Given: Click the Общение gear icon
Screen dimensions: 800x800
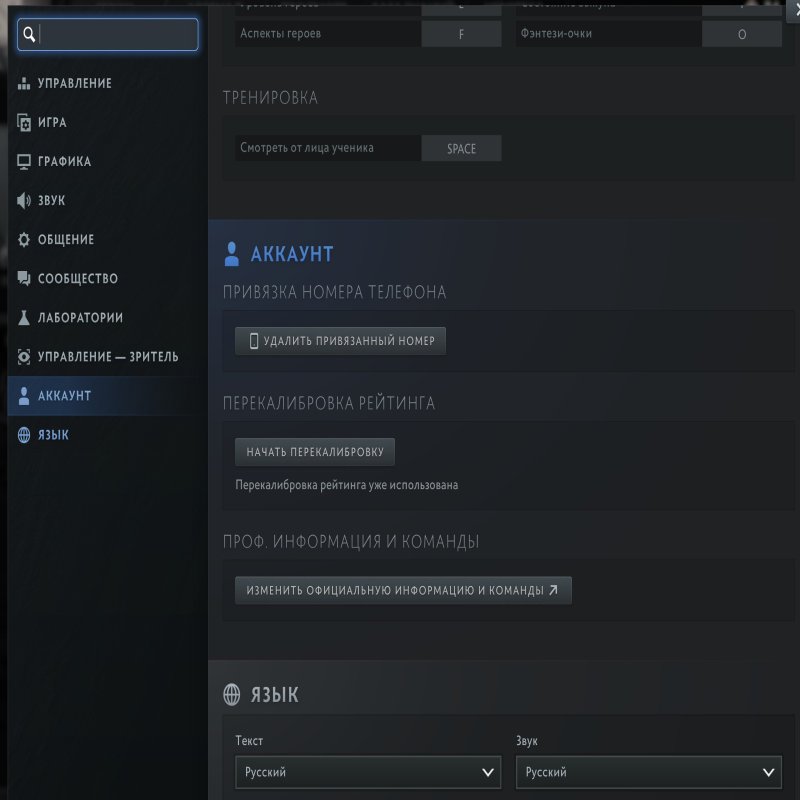Looking at the screenshot, I should 25,240.
